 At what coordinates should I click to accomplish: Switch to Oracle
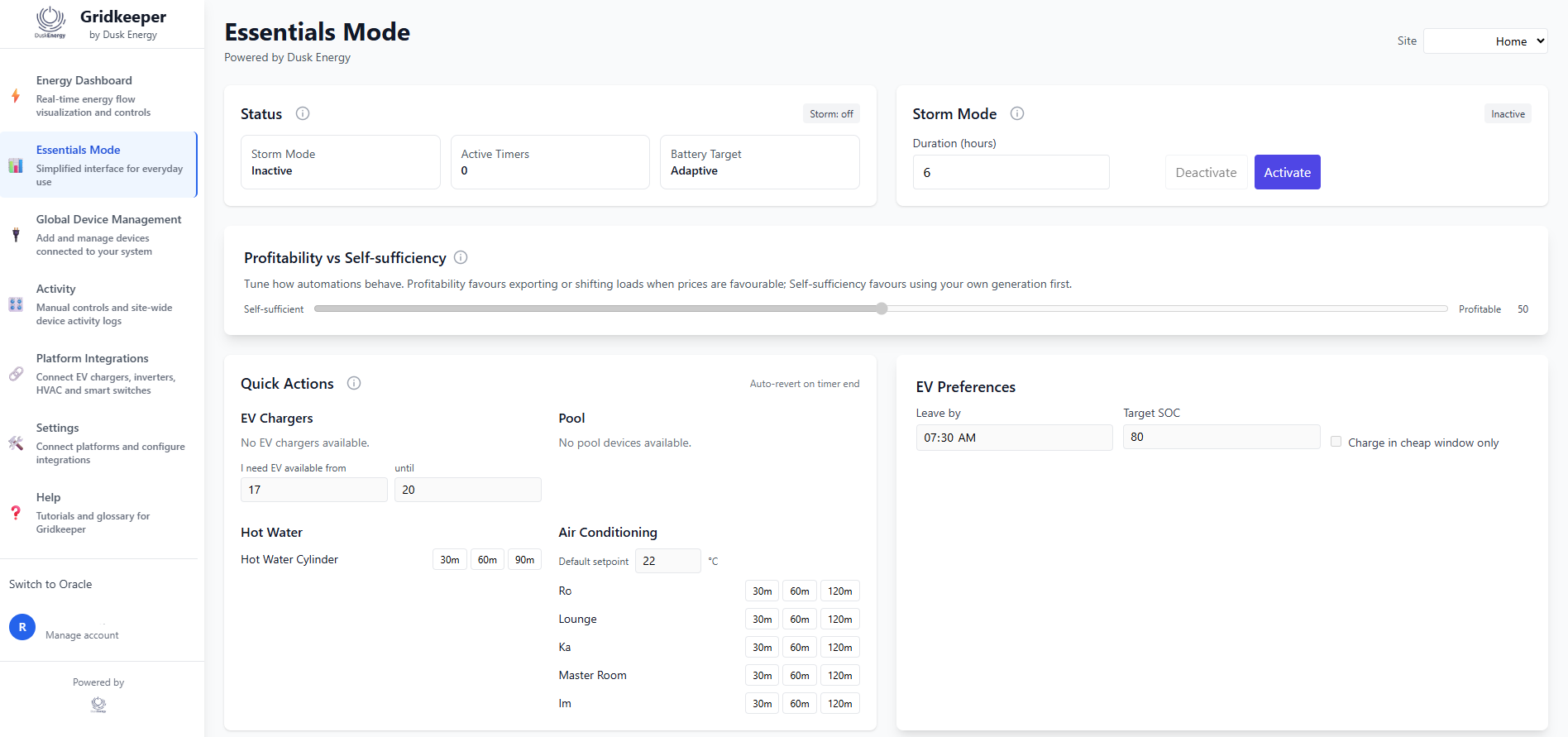[x=50, y=584]
